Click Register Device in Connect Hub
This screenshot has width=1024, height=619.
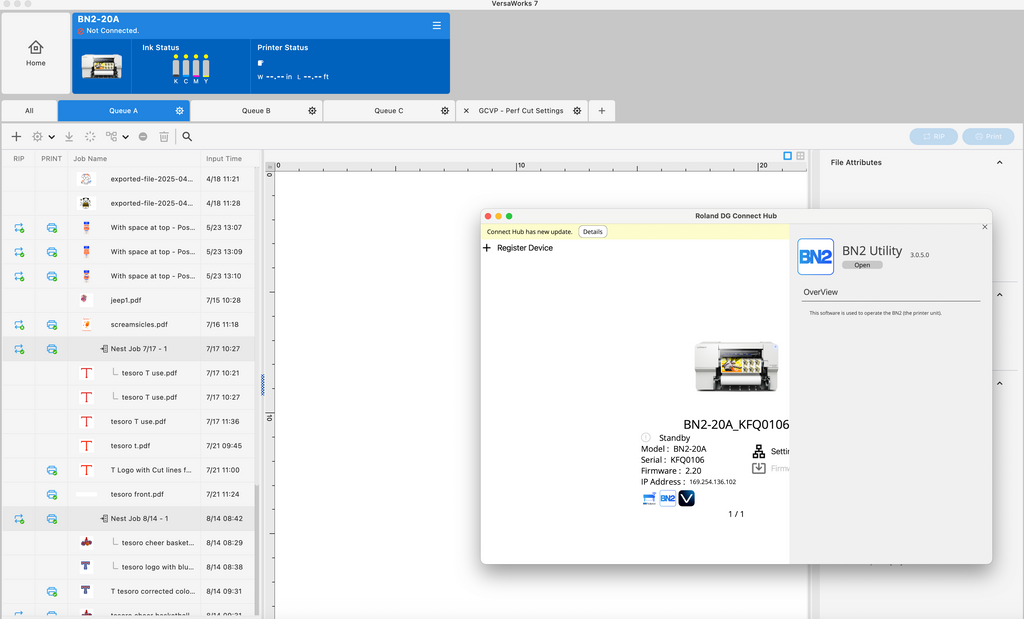click(x=518, y=248)
